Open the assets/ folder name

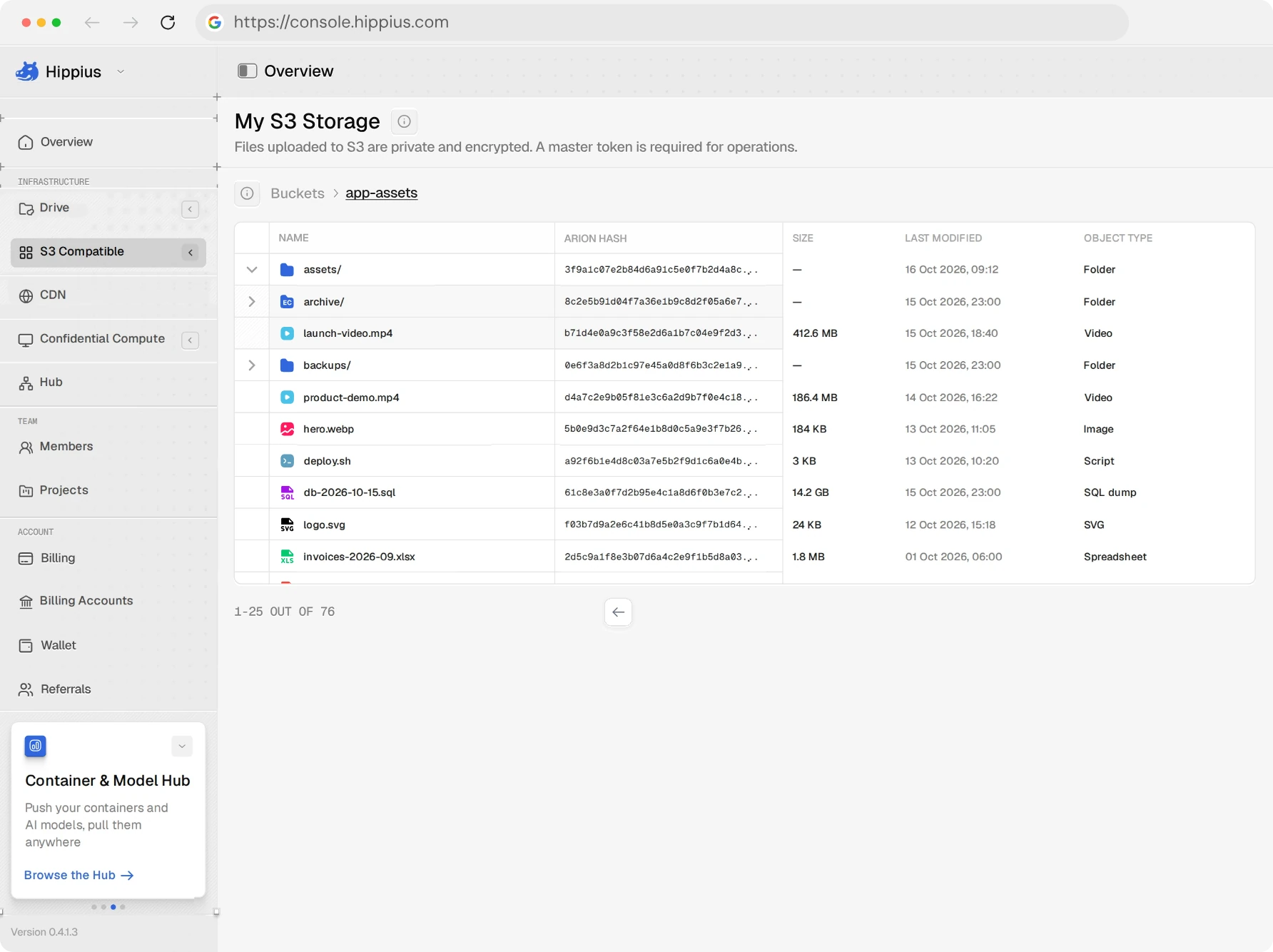[323, 270]
